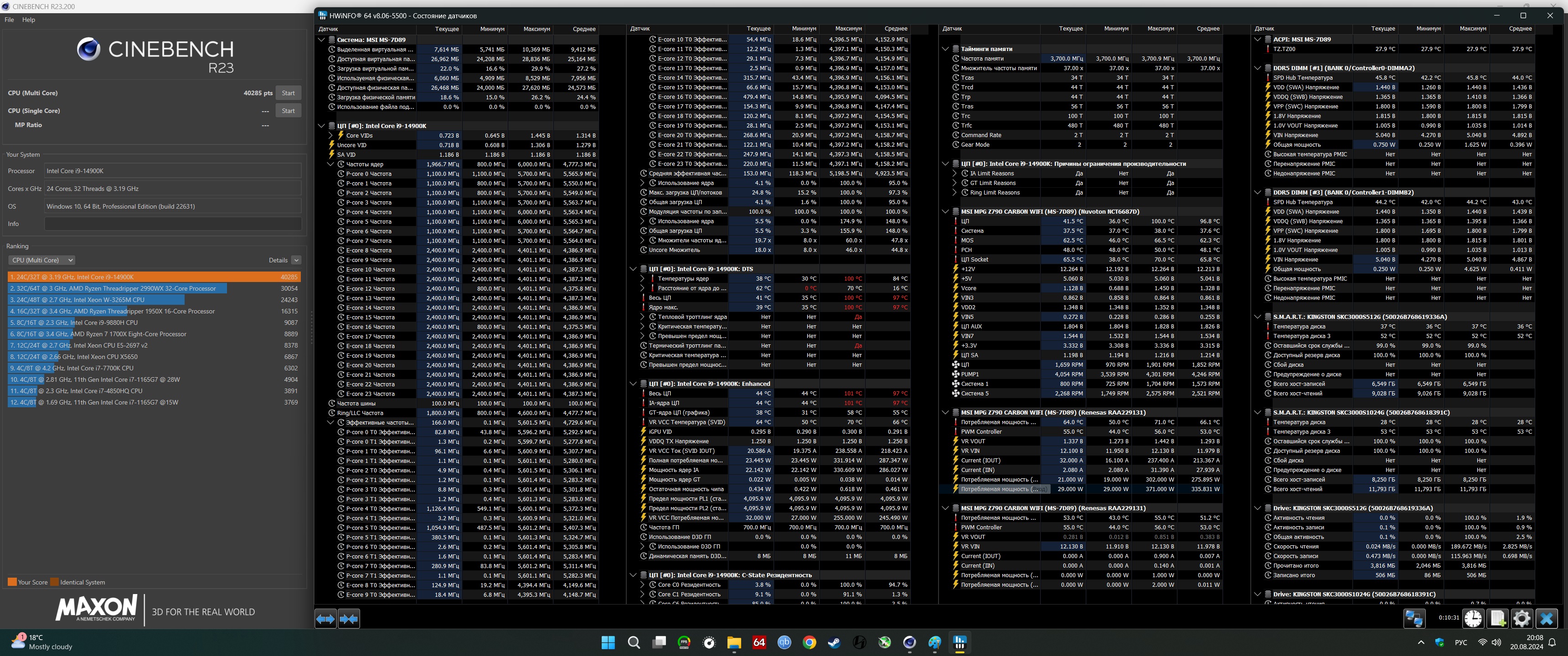This screenshot has width=1568, height=656.
Task: Start the CPU (Single Core) benchmark
Action: (288, 111)
